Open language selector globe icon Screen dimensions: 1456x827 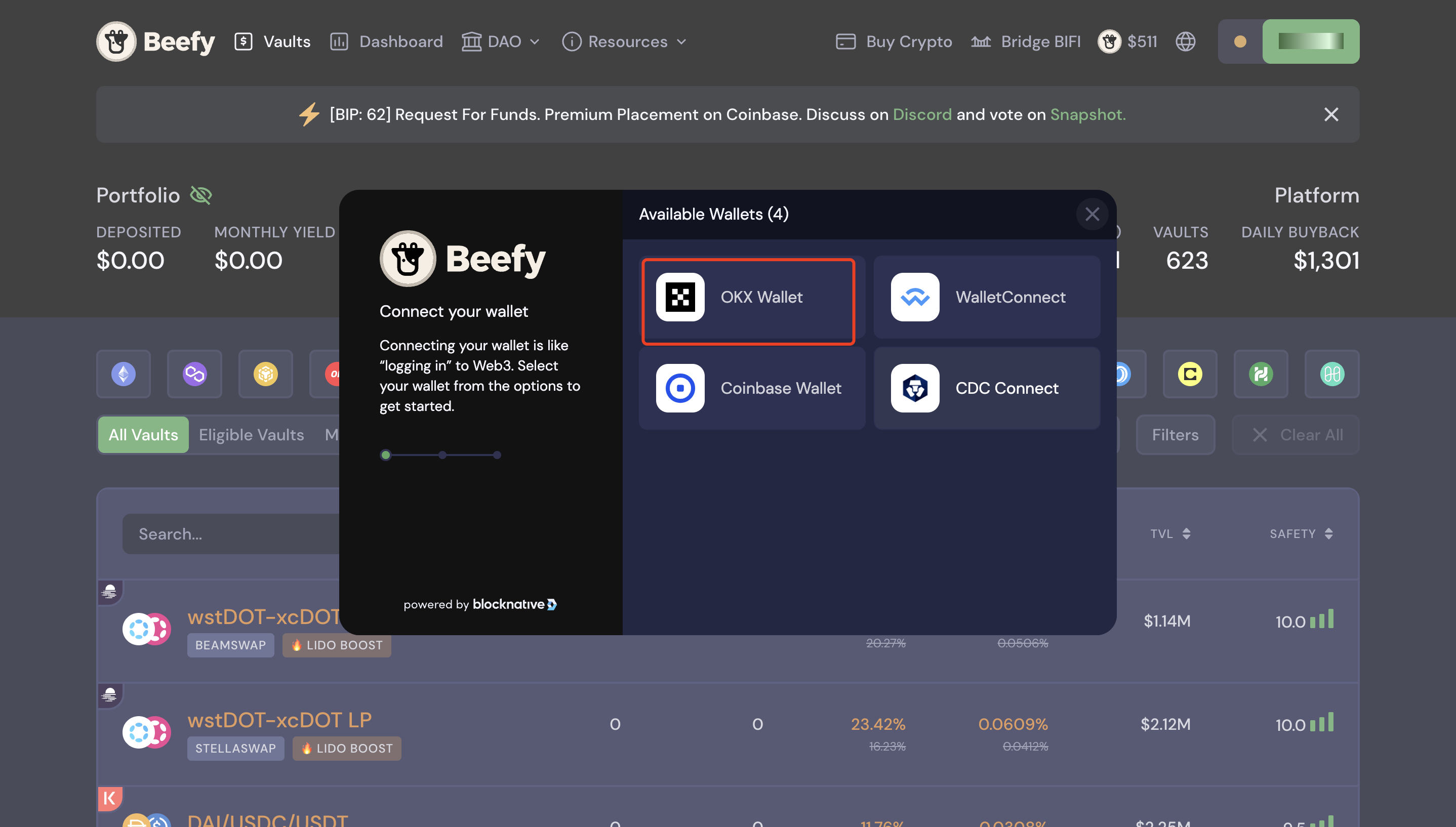click(1185, 42)
